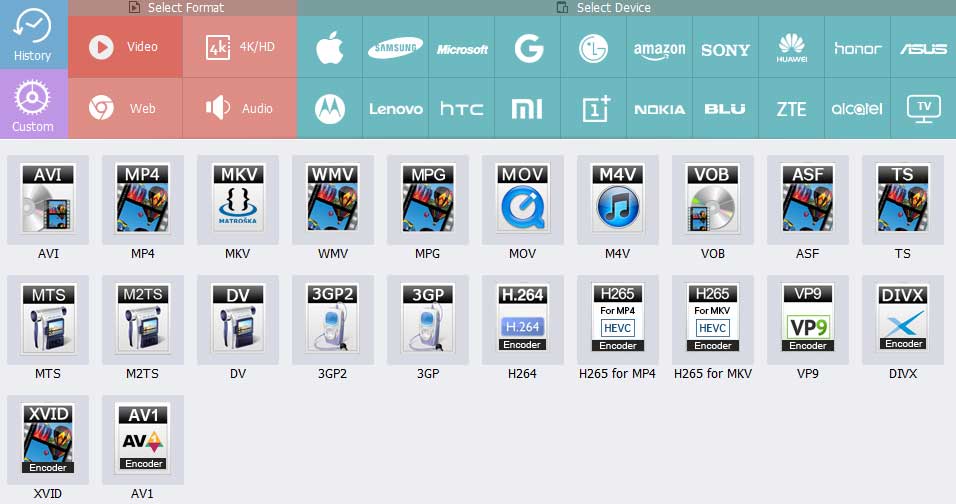Select the Alcatel device category
Image resolution: width=956 pixels, height=504 pixels.
[858, 108]
